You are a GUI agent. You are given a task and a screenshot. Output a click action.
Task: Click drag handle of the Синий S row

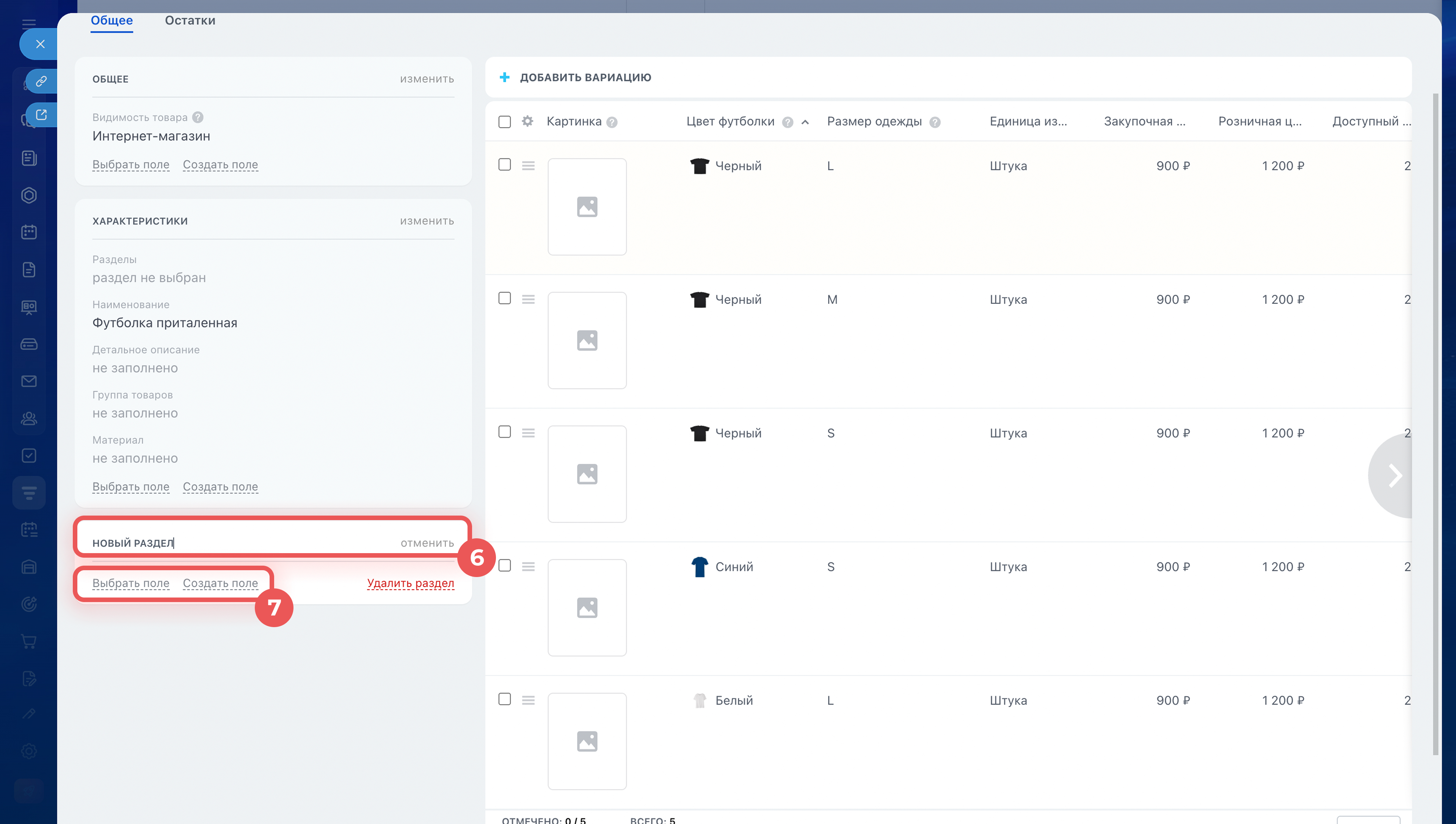528,566
